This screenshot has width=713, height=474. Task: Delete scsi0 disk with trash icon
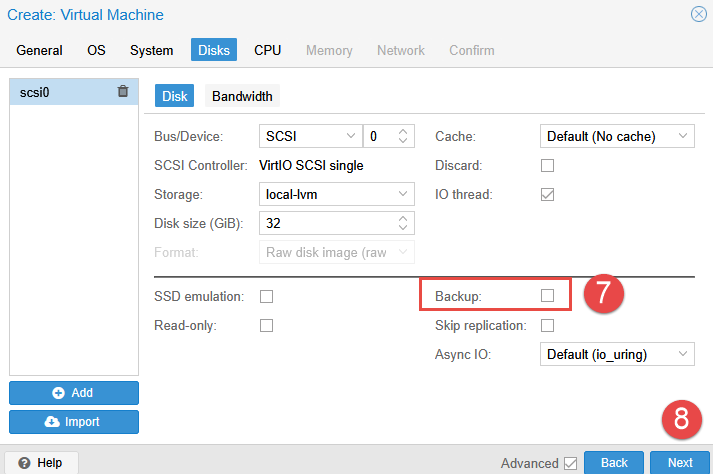(123, 92)
